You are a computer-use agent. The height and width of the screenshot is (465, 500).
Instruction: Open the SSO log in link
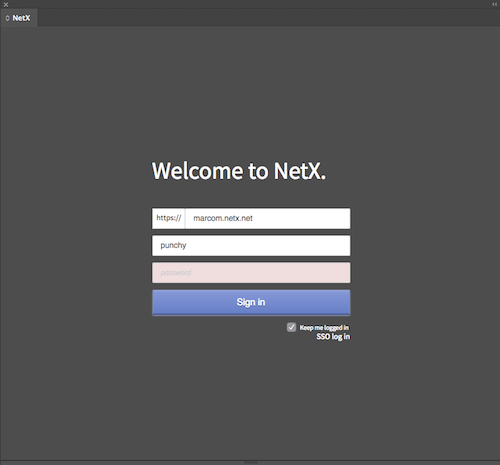click(x=333, y=337)
